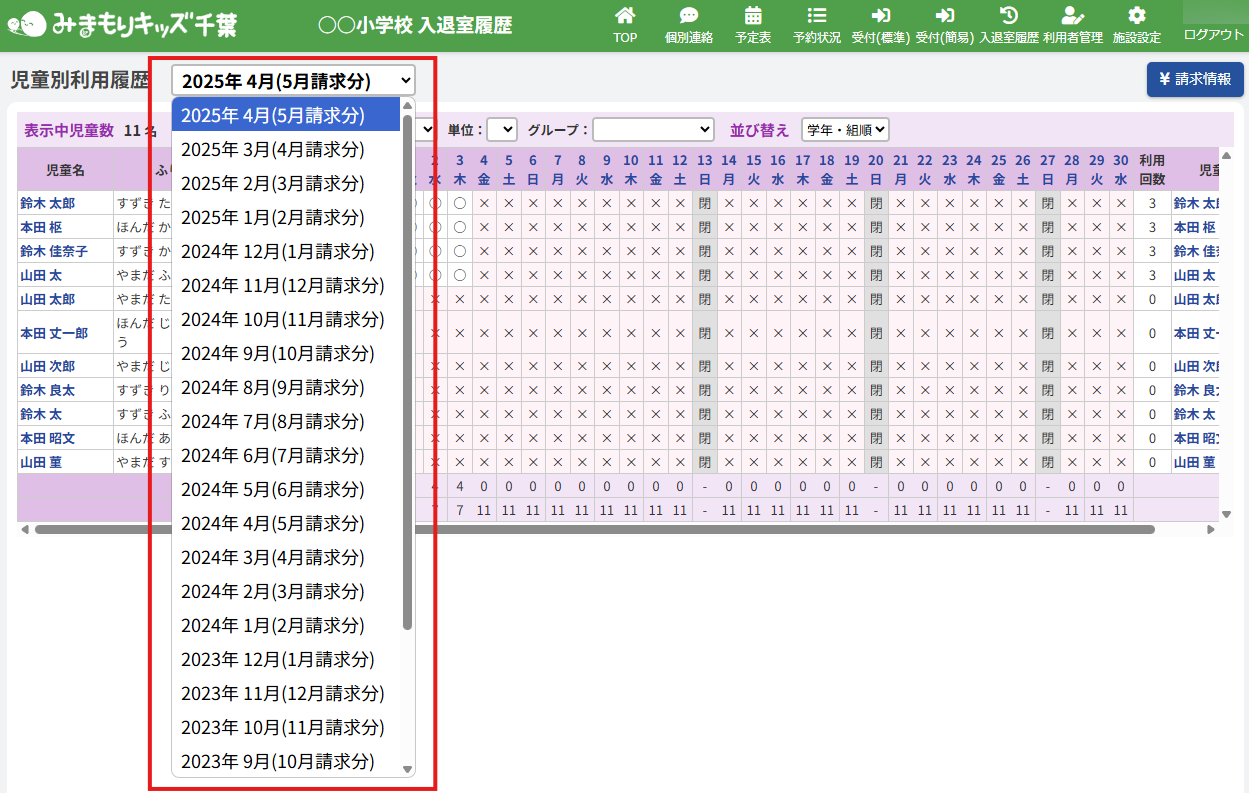Open the 並び替え sort dropdown
The image size is (1249, 793).
[844, 130]
